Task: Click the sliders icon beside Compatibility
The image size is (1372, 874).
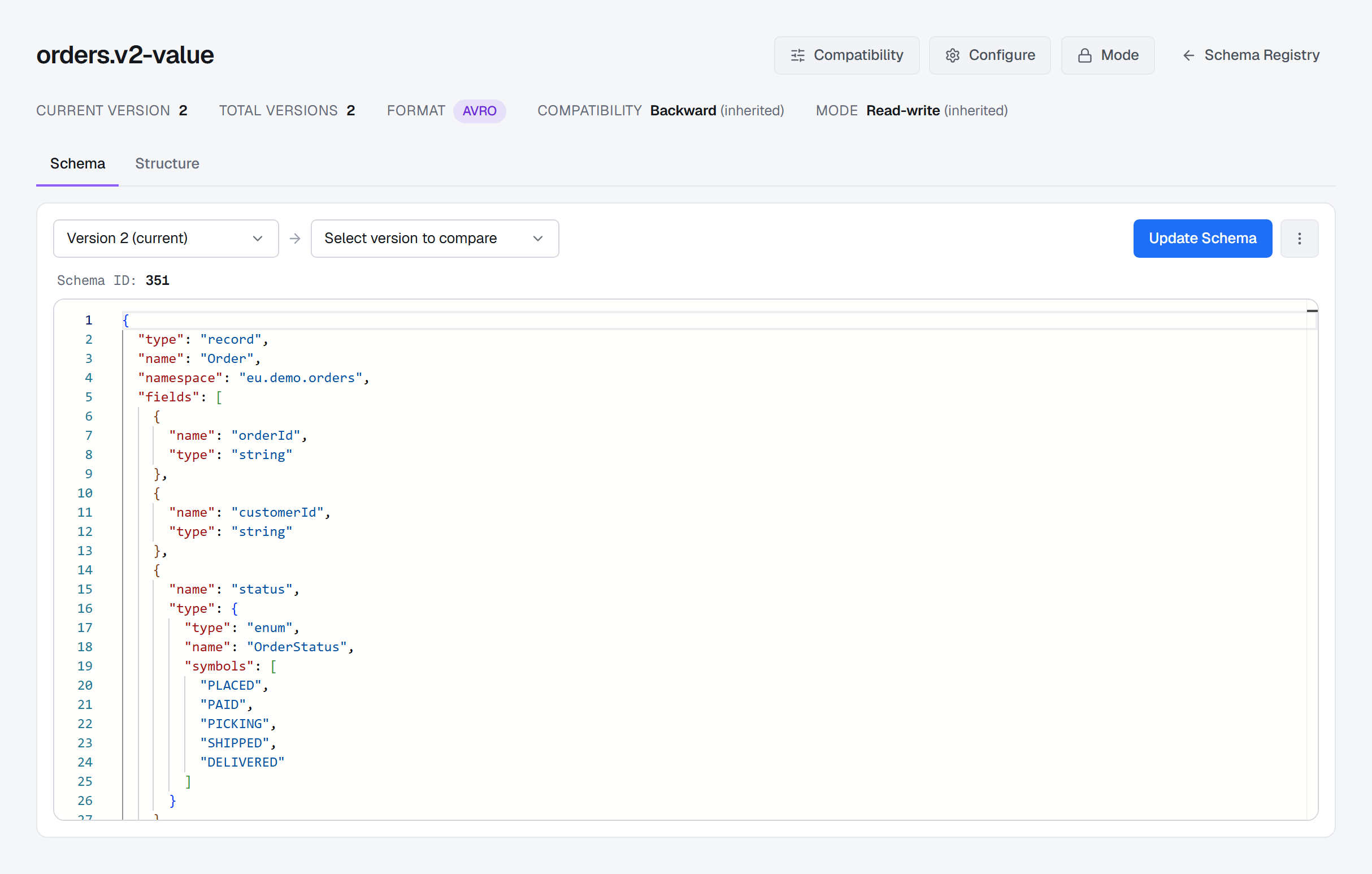Action: click(x=798, y=55)
